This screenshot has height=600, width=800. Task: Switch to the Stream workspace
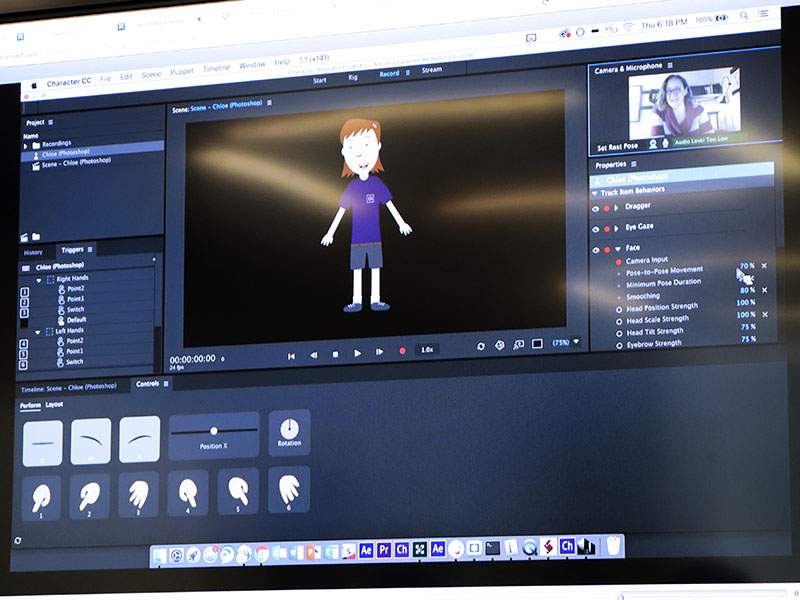432,70
